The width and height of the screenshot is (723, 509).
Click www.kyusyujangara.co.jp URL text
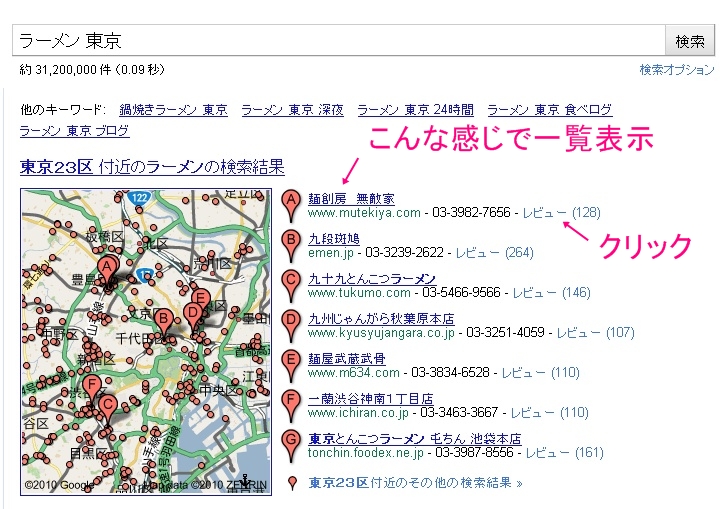[x=381, y=332]
